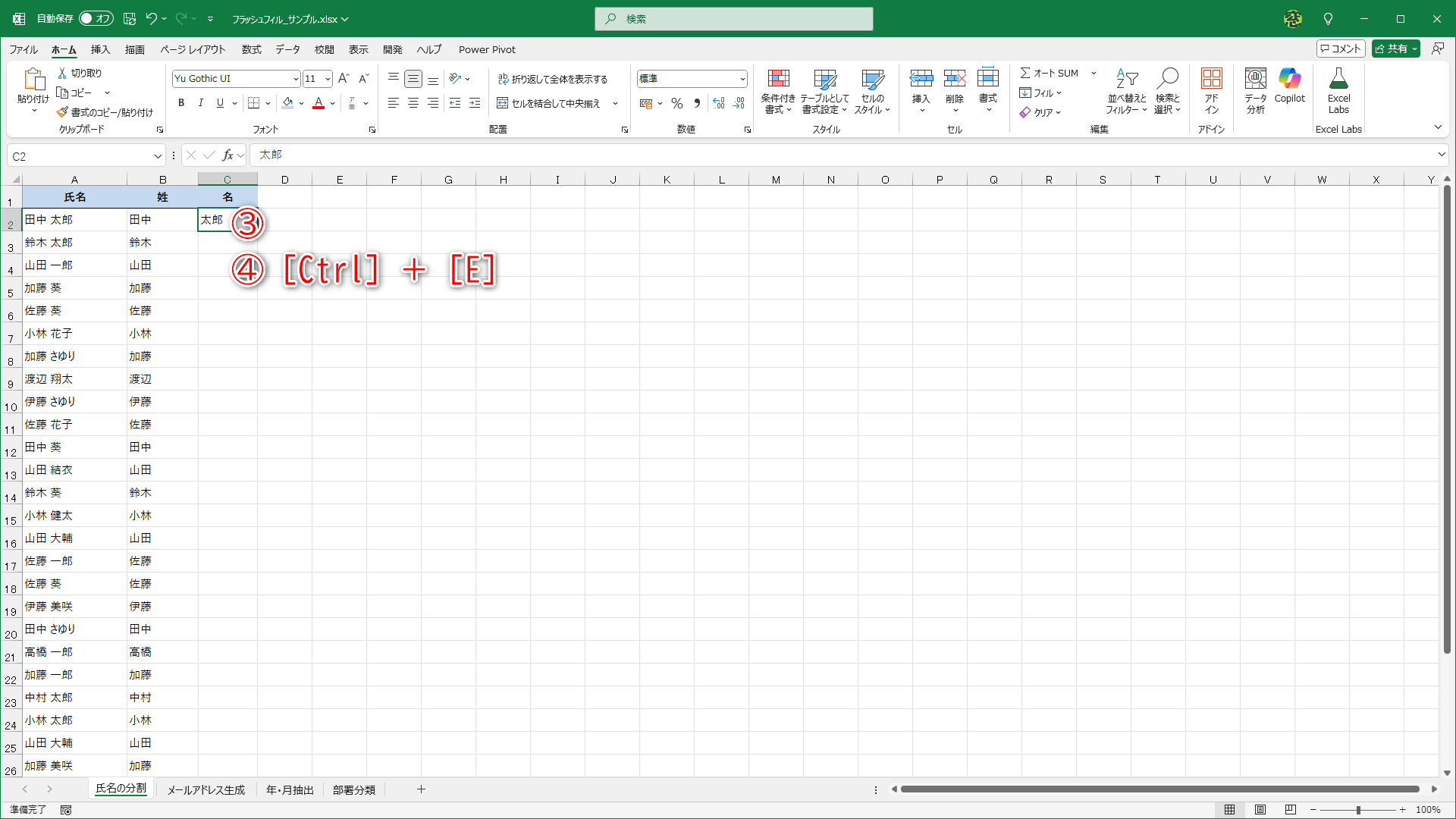Apply conditional formatting (条件付き書式)
Image resolution: width=1456 pixels, height=819 pixels.
(778, 91)
